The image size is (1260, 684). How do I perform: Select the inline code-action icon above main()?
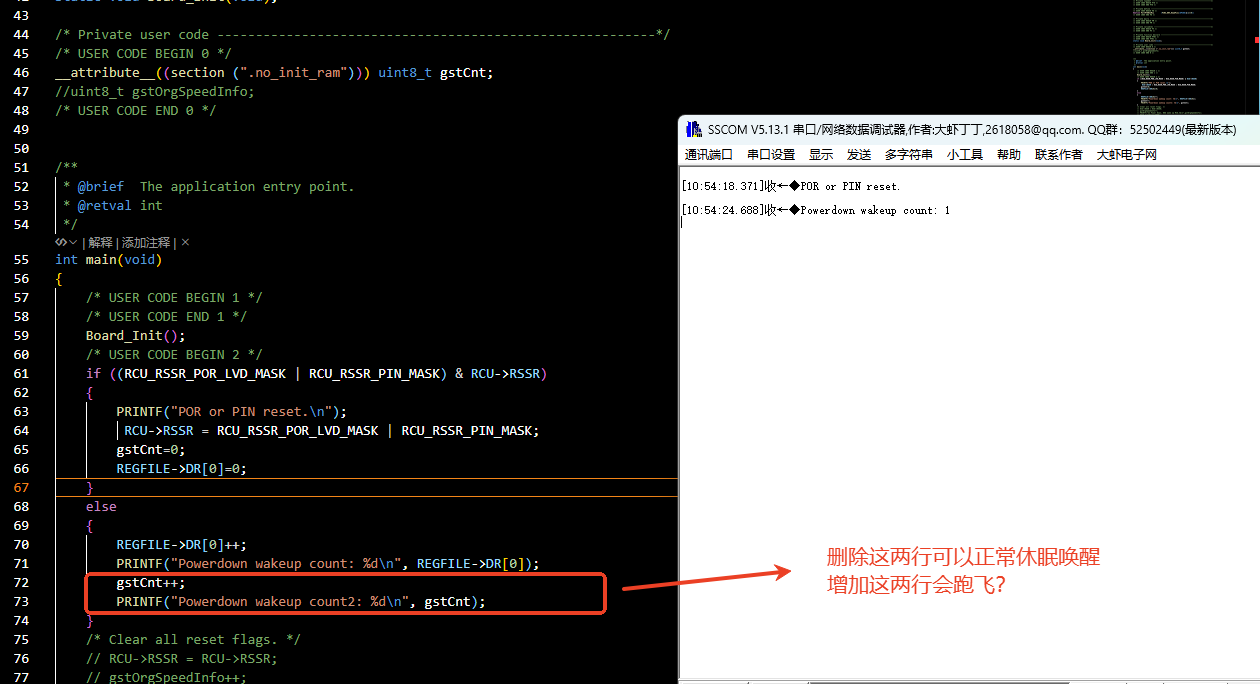click(60, 242)
